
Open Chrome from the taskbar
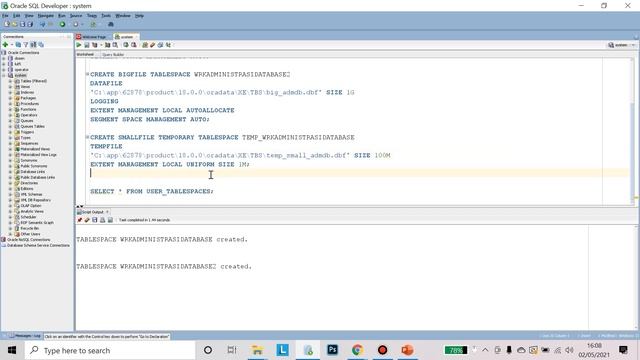[x=358, y=350]
